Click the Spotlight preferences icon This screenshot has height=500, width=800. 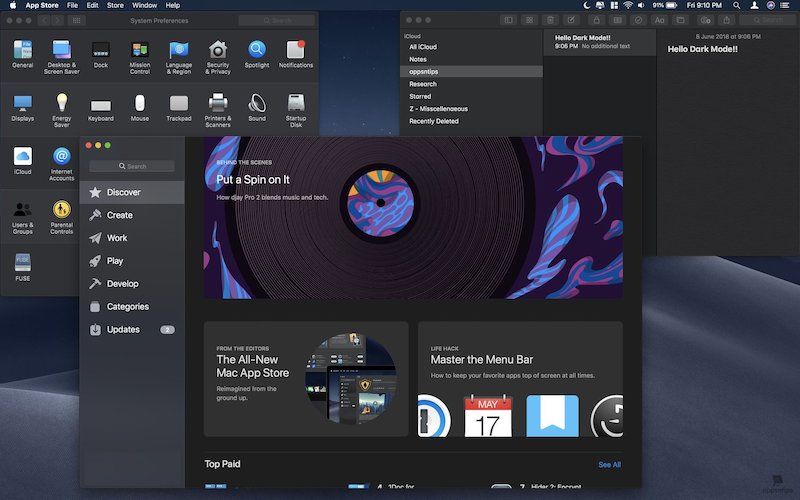click(257, 52)
